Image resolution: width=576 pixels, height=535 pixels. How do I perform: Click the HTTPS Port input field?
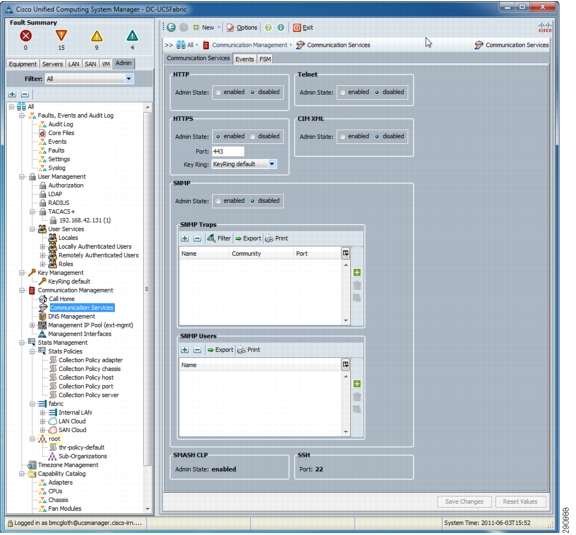pos(228,151)
